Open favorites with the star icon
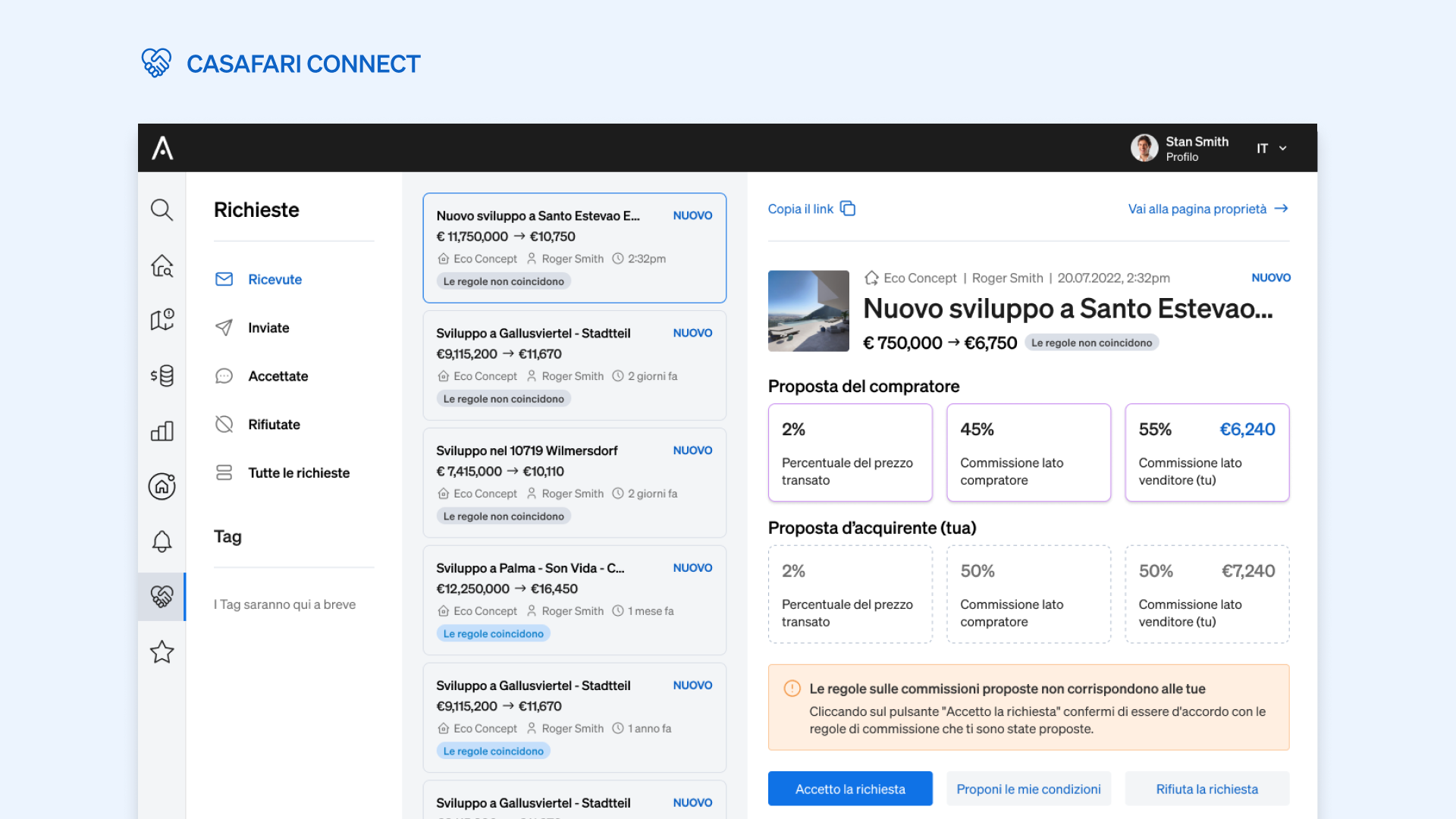1456x819 pixels. 162,651
